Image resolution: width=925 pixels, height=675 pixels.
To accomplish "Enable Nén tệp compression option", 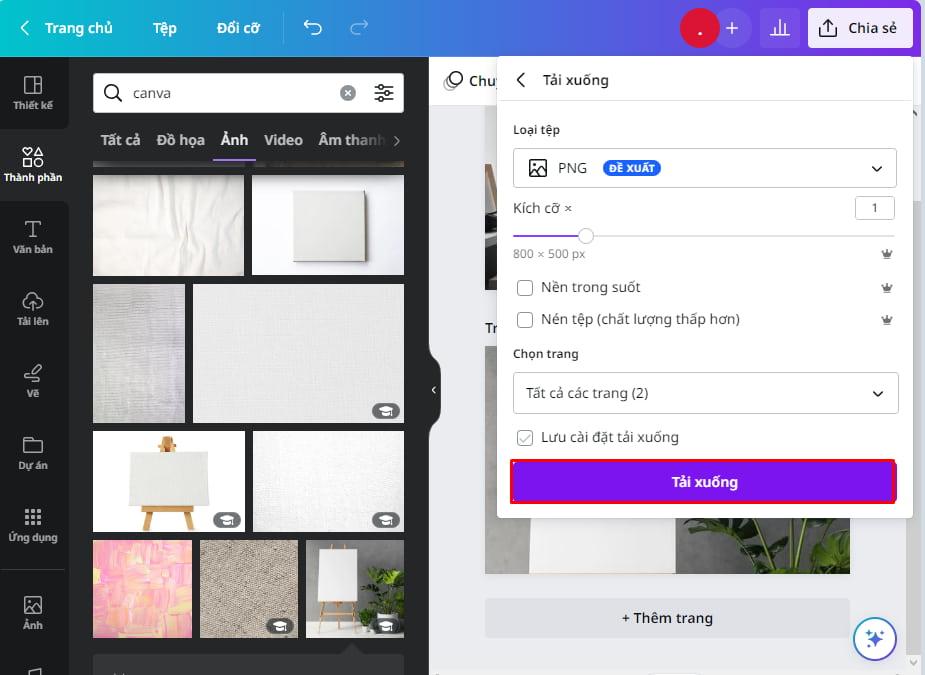I will tap(524, 320).
